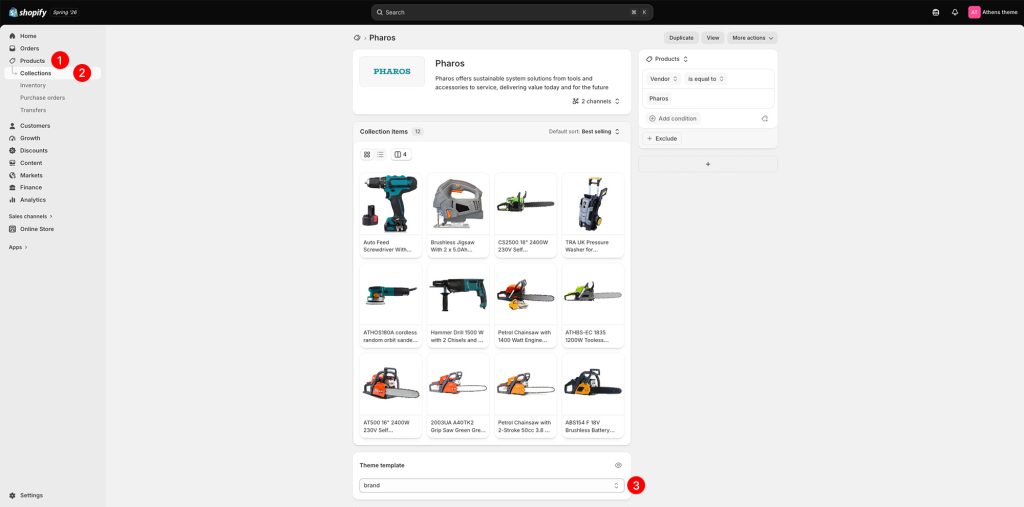Image resolution: width=1024 pixels, height=507 pixels.
Task: Change the column count selector showing 4
Action: (x=401, y=155)
